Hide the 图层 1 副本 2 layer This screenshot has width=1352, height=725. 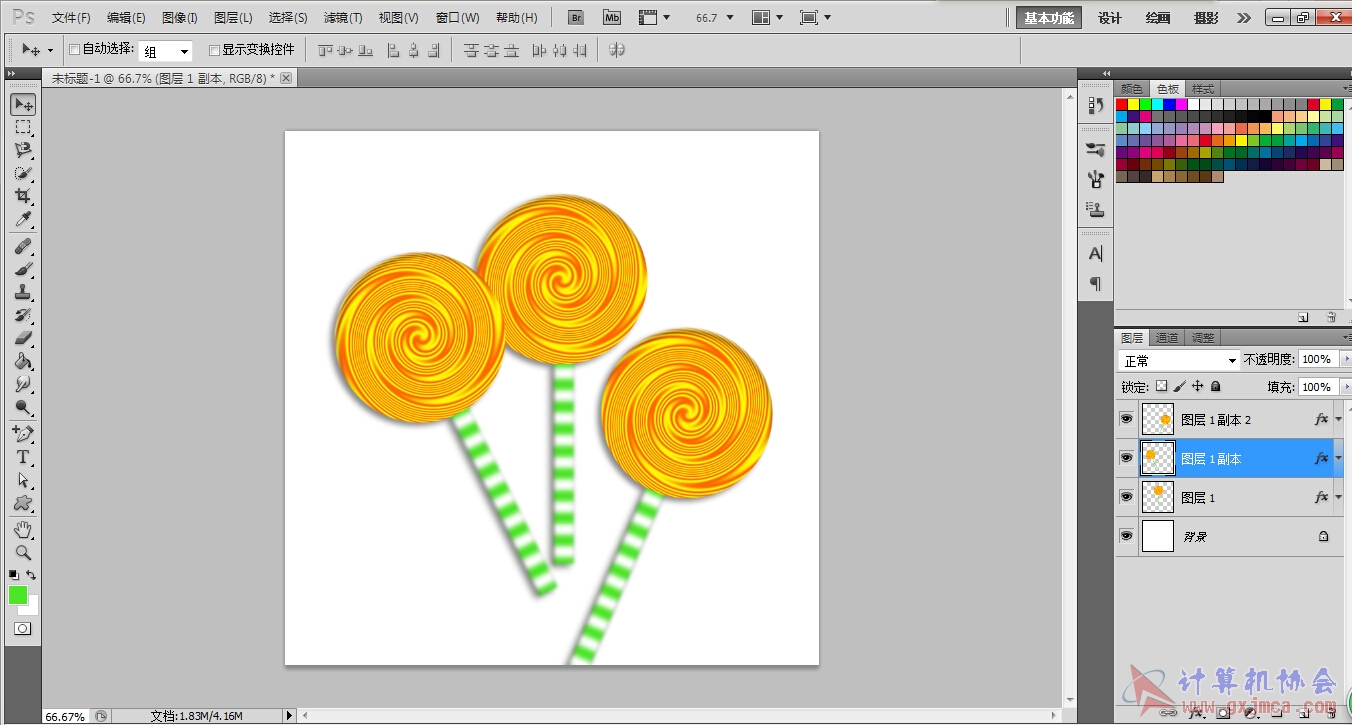[x=1126, y=419]
